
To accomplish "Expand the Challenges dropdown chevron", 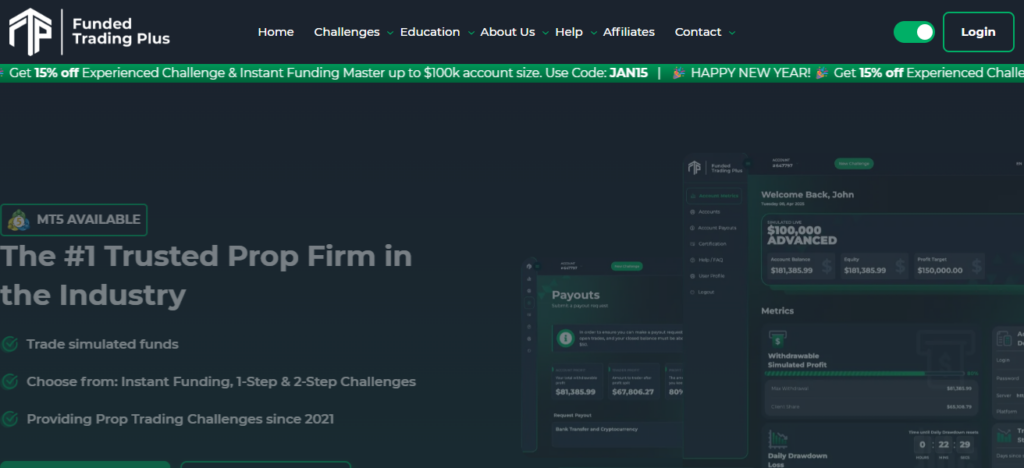I will pyautogui.click(x=390, y=33).
